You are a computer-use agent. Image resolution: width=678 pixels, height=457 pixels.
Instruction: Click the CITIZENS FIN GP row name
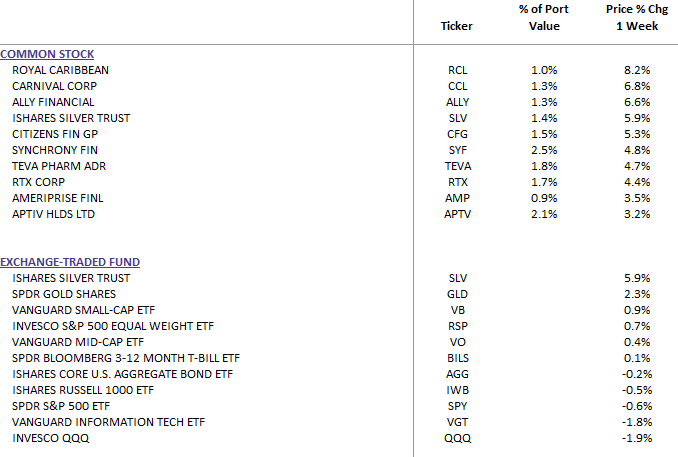[55, 134]
